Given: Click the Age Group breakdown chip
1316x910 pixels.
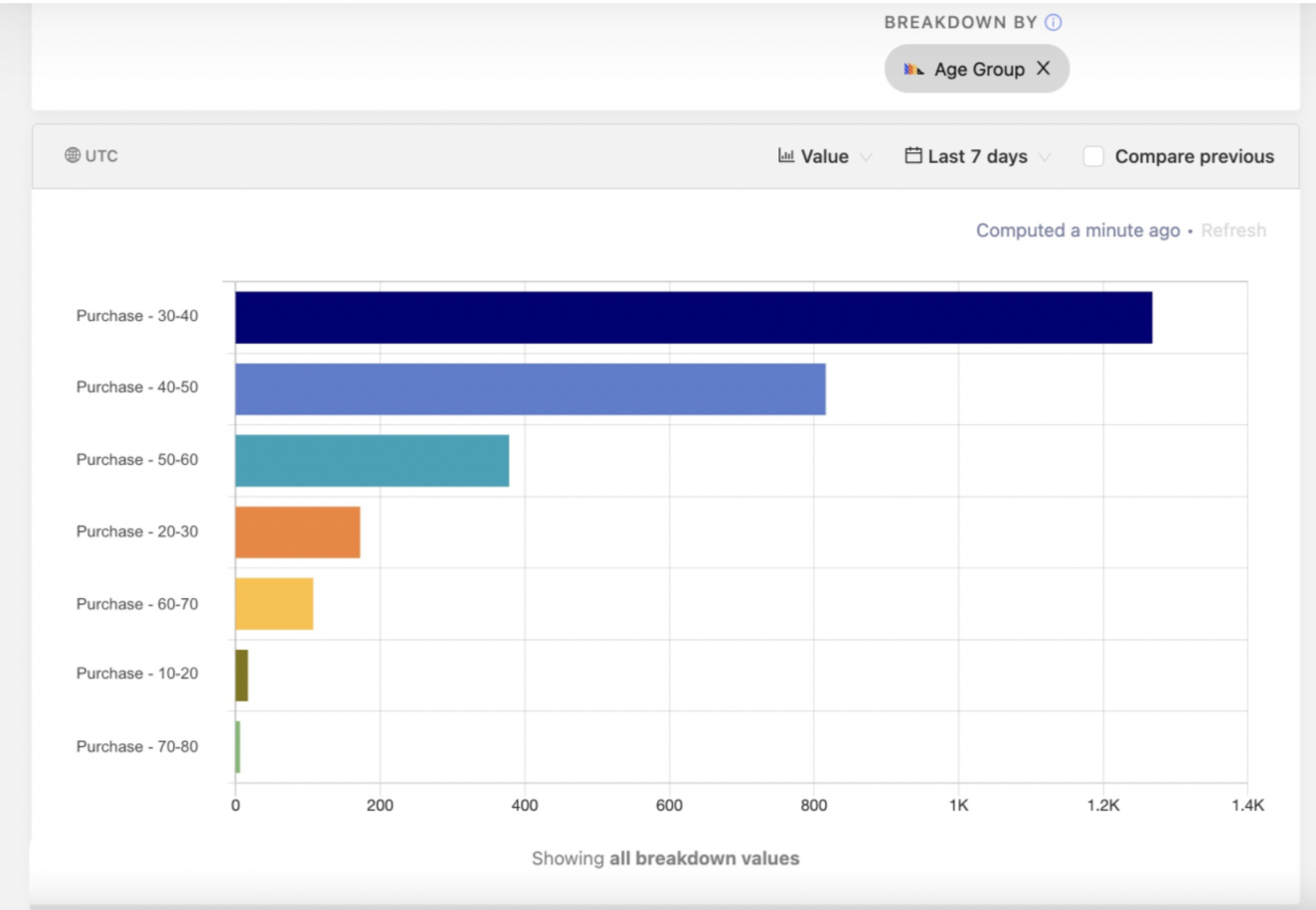Looking at the screenshot, I should click(979, 70).
